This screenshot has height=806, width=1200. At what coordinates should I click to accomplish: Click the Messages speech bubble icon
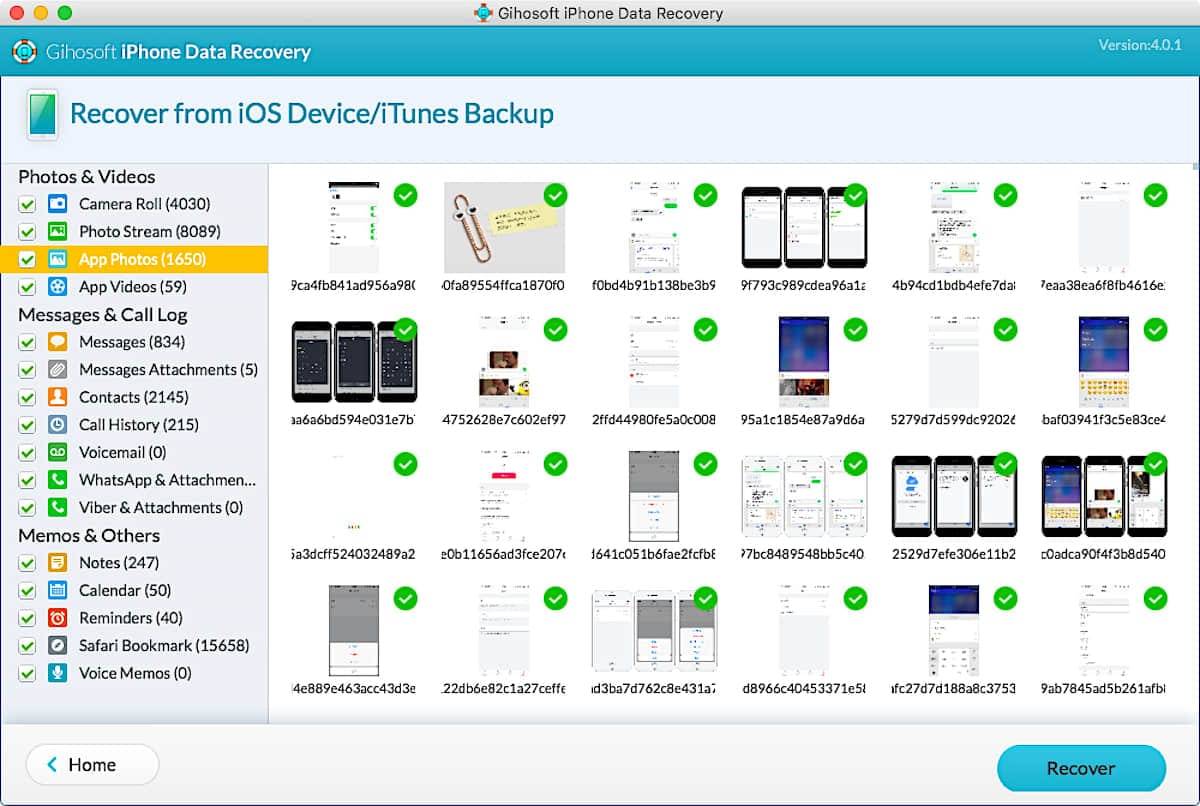(x=57, y=342)
